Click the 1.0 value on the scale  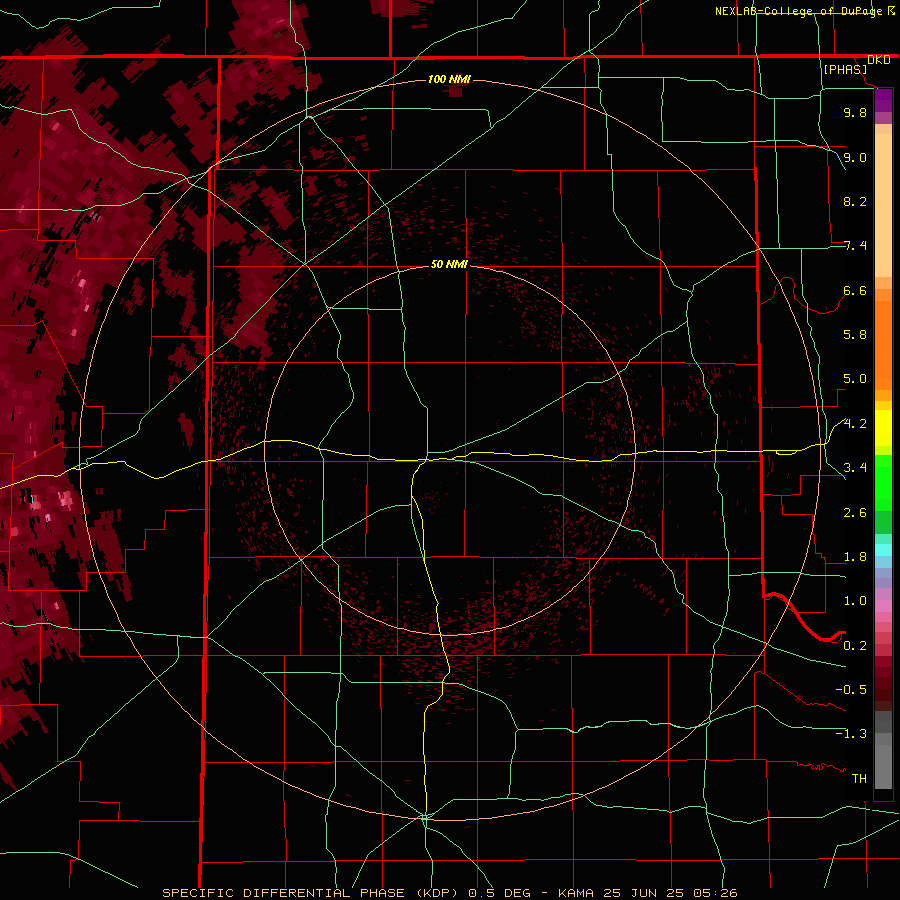click(855, 601)
